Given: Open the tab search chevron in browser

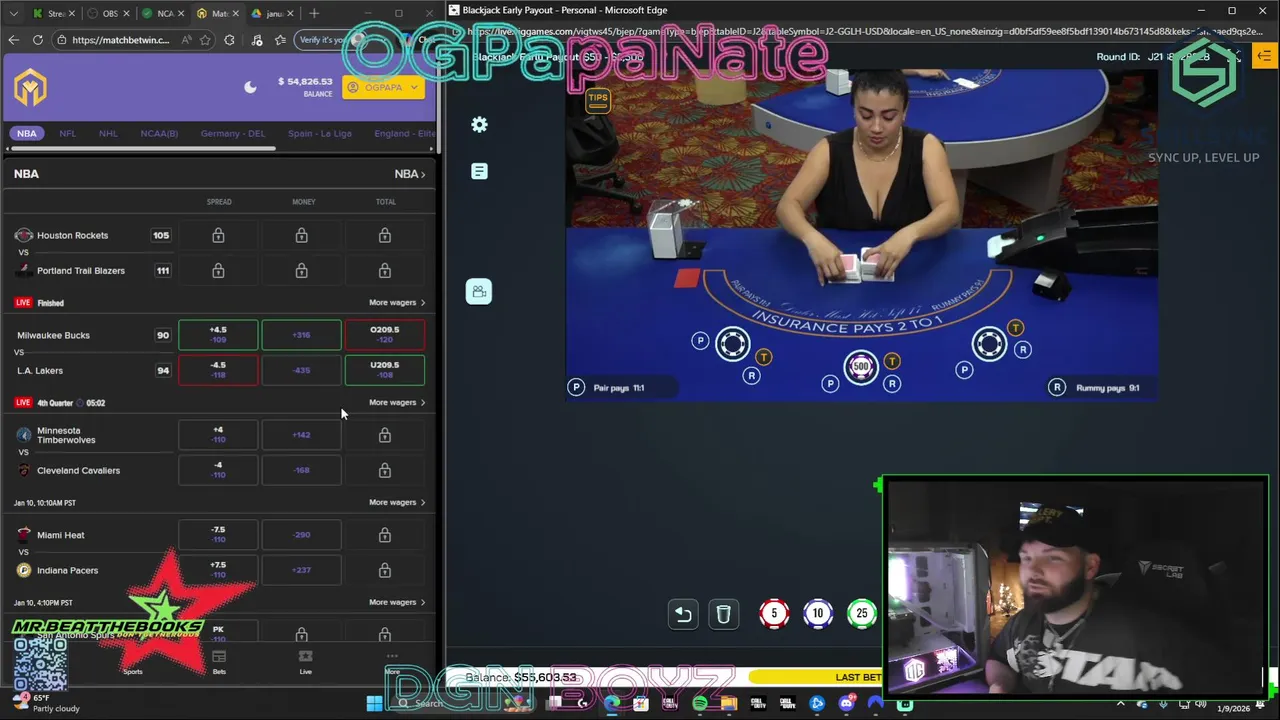Looking at the screenshot, I should 13,13.
